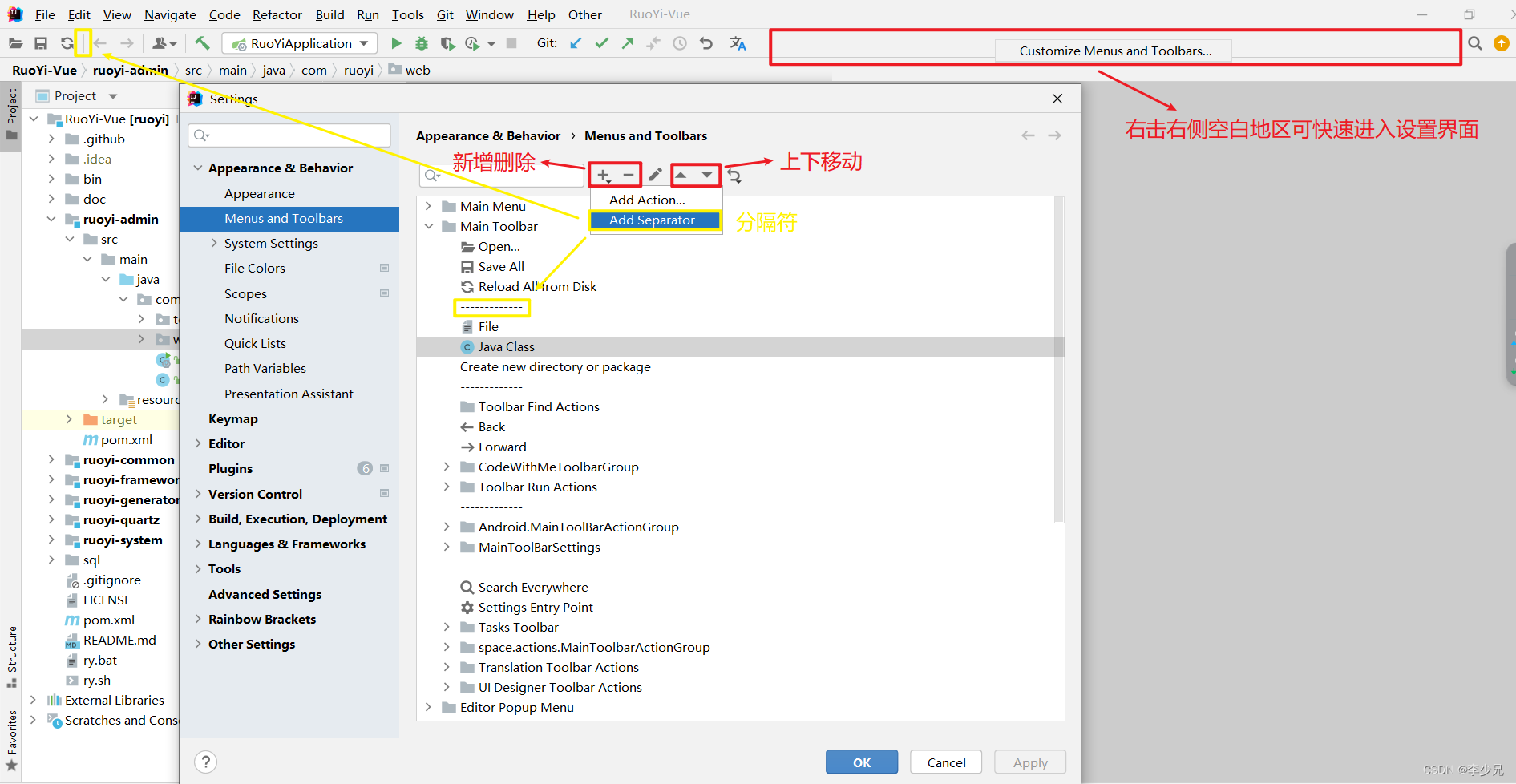Click the Git Push arrow icon
This screenshot has width=1516, height=784.
pos(628,43)
